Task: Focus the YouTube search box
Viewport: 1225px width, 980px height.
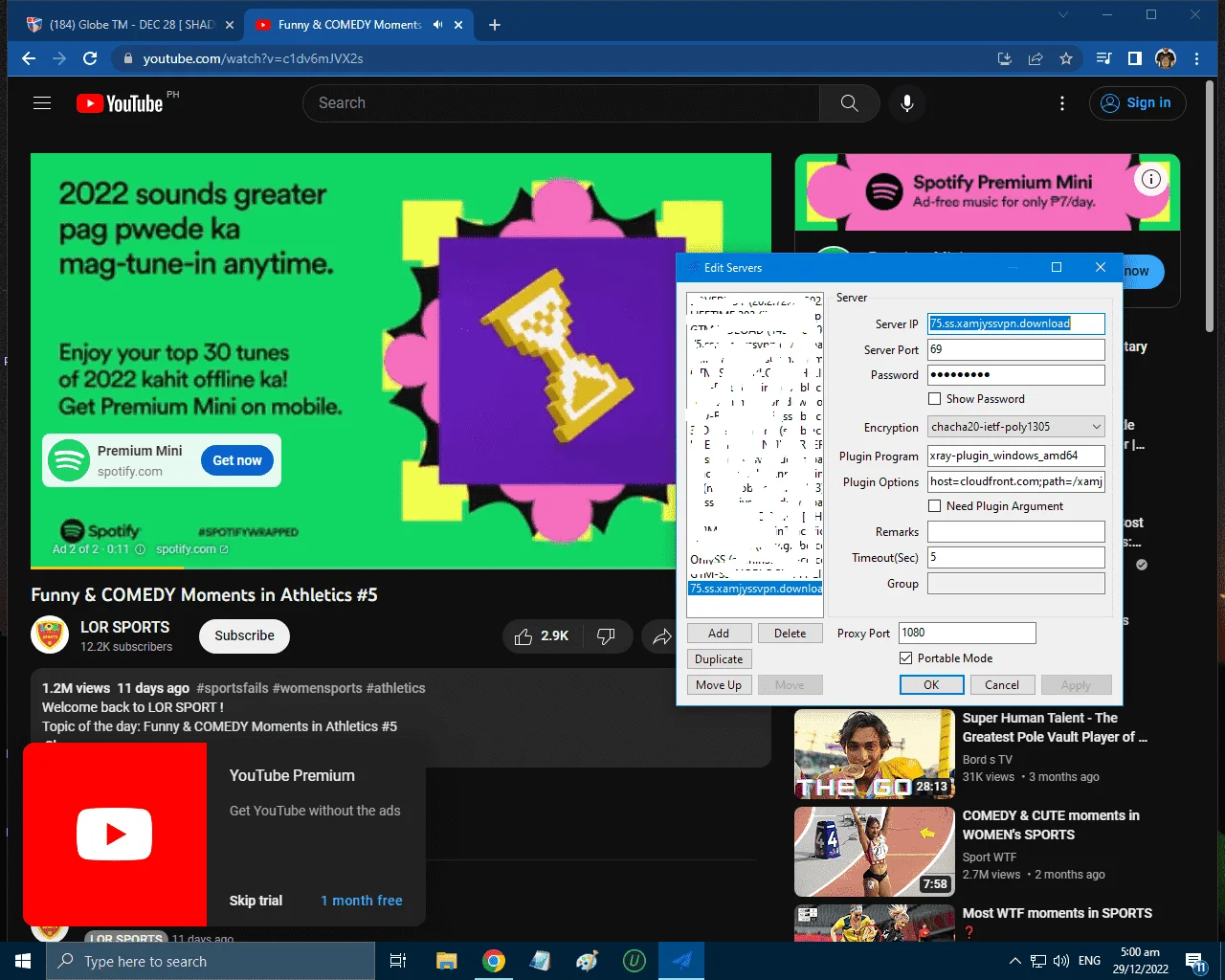Action: pos(561,103)
